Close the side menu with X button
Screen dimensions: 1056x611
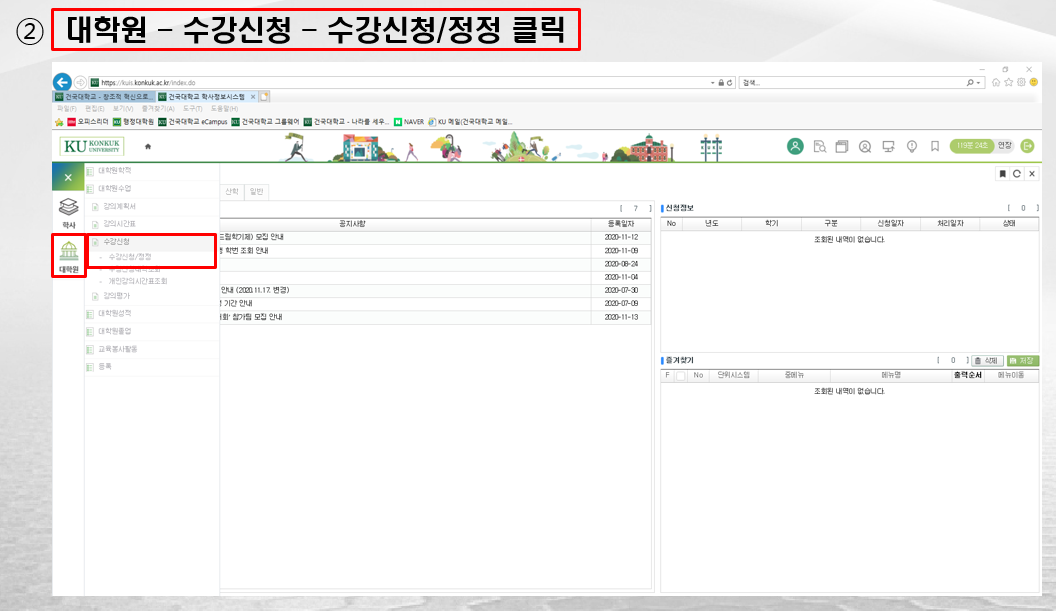68,177
